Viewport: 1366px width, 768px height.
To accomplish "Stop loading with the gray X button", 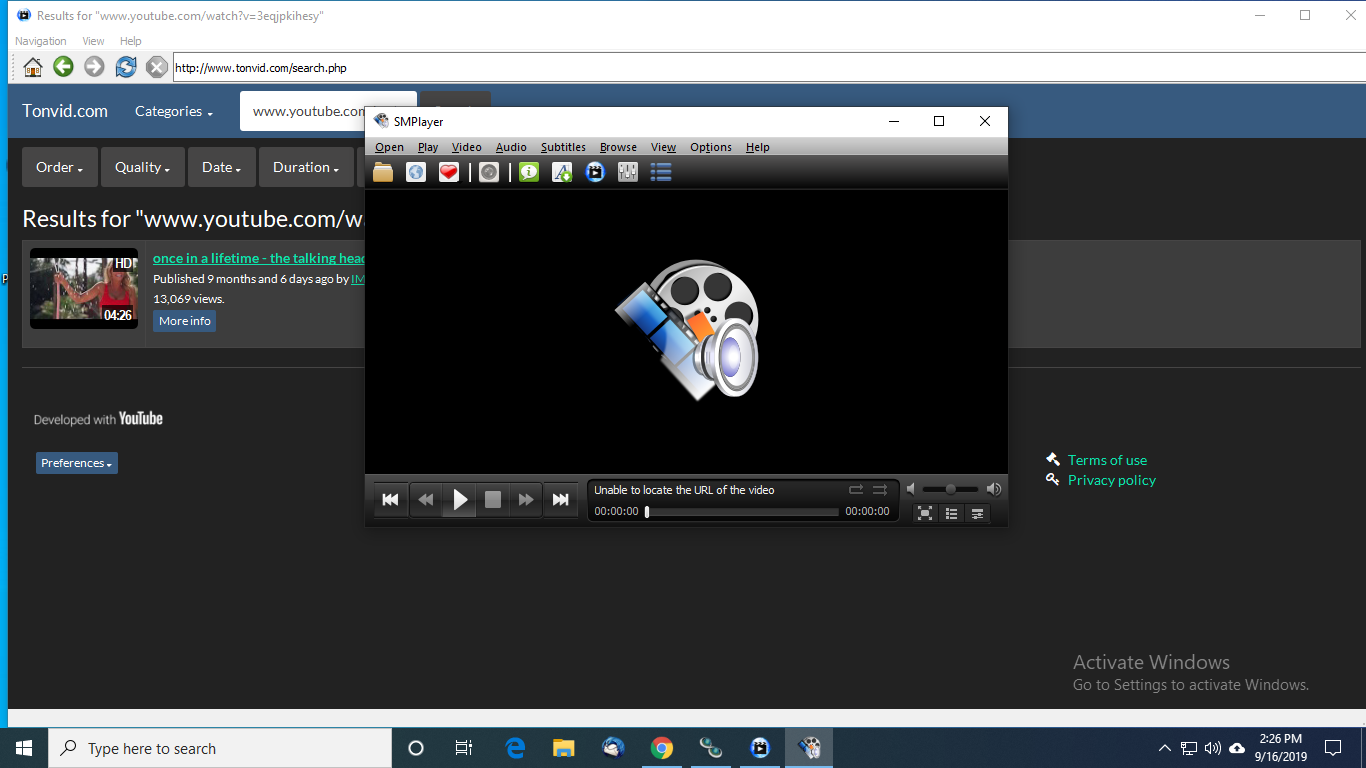I will pyautogui.click(x=156, y=67).
